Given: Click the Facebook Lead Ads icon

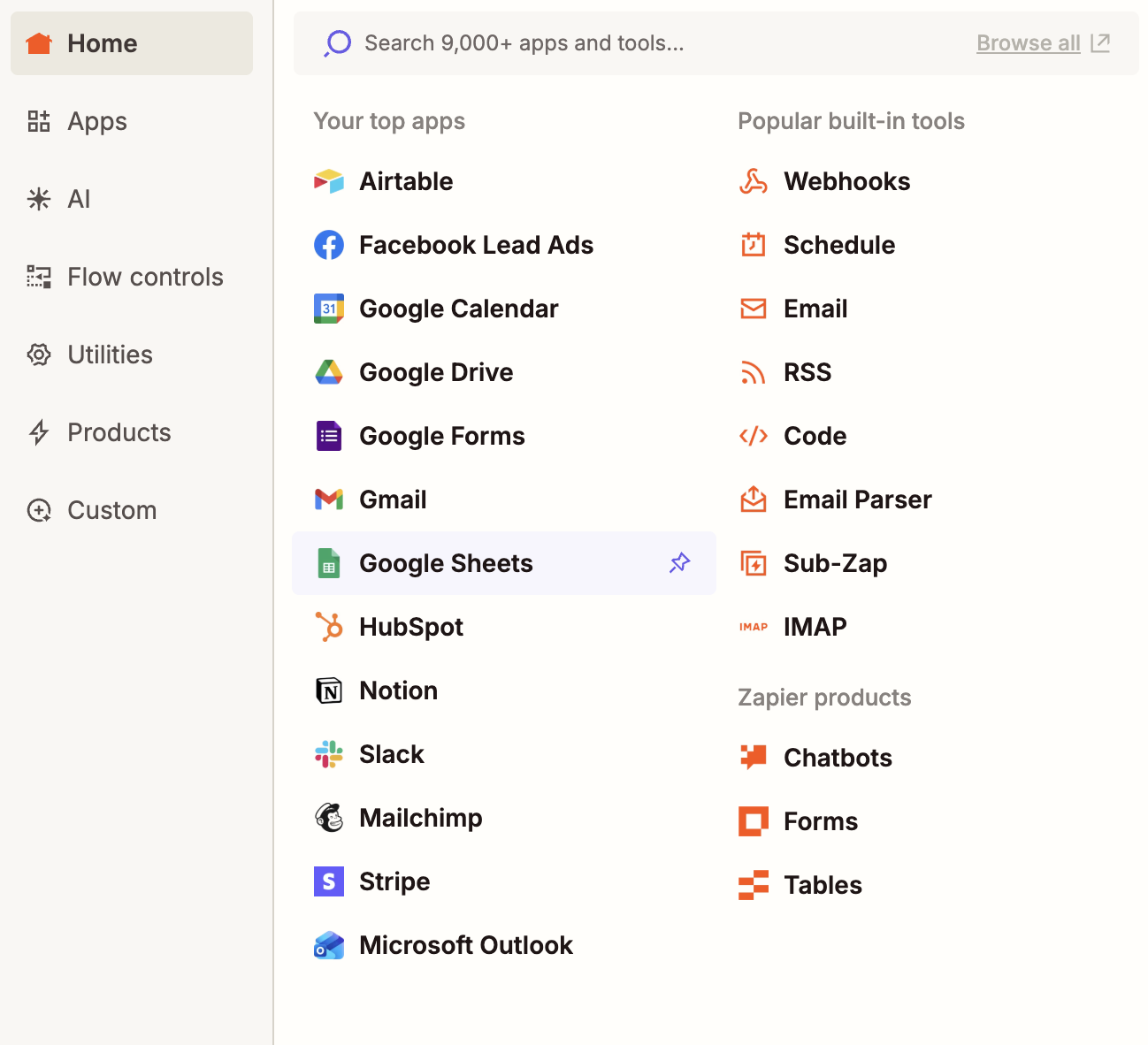Looking at the screenshot, I should pos(329,245).
